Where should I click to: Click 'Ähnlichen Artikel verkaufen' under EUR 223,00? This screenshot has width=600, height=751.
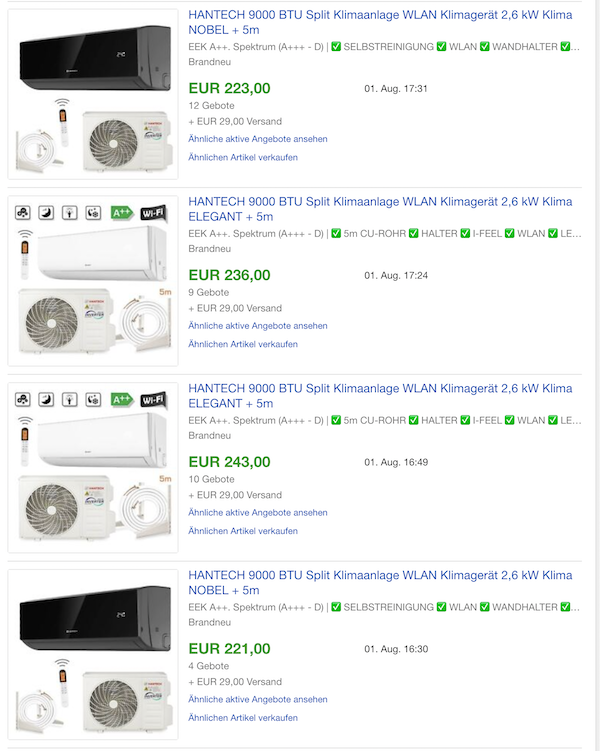point(243,157)
